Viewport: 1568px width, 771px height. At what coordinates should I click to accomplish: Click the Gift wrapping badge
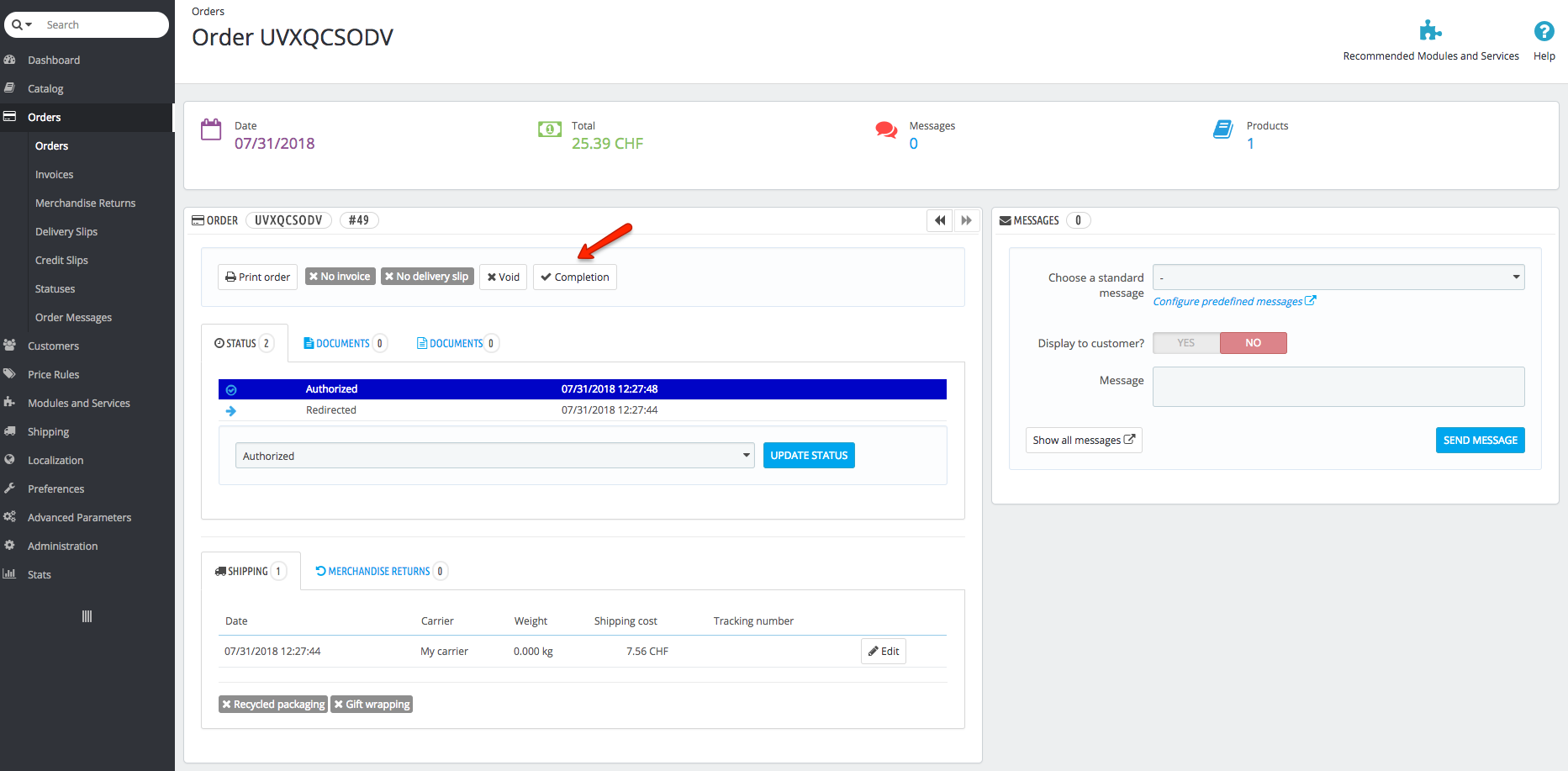tap(372, 705)
